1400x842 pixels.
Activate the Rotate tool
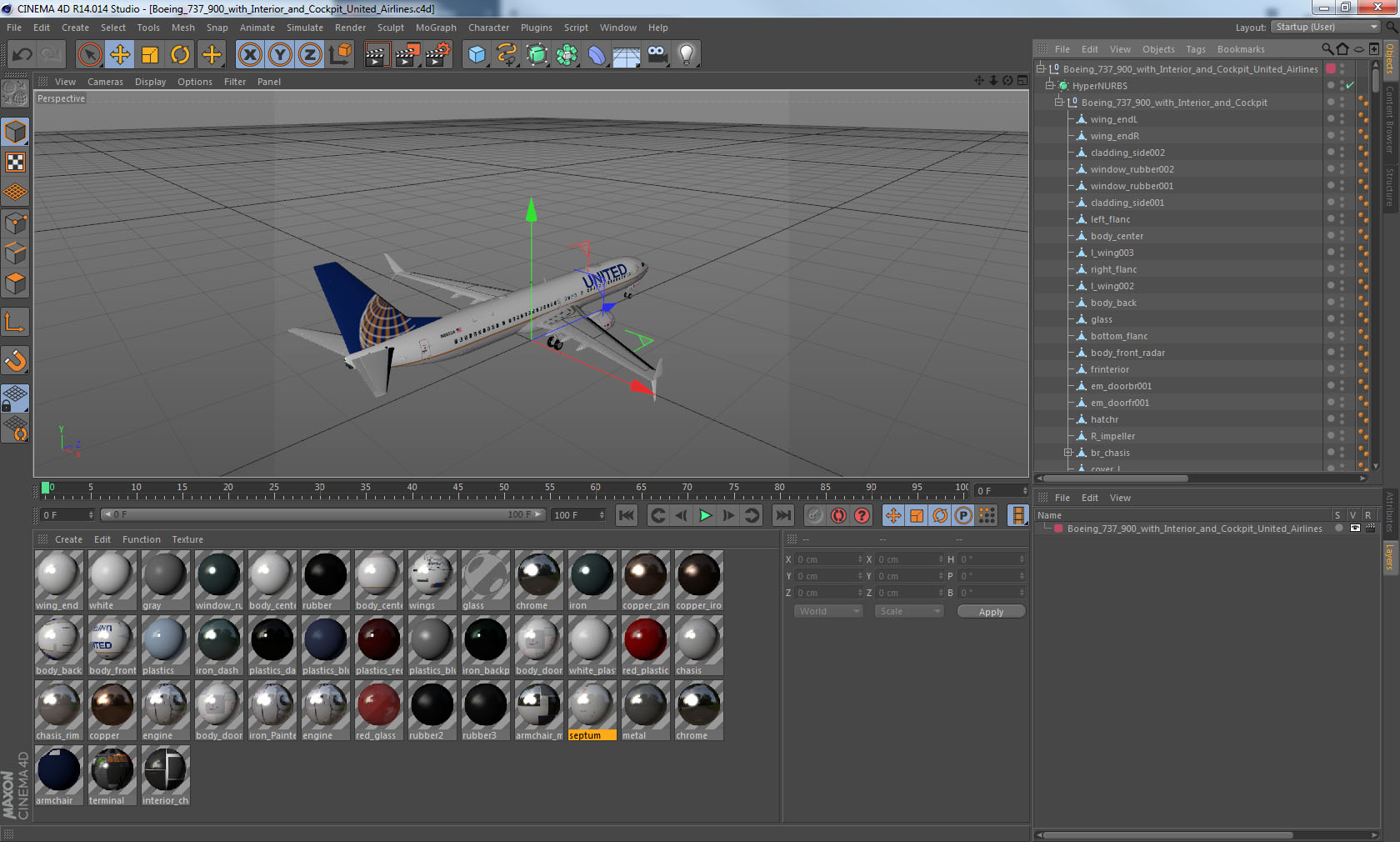point(180,55)
